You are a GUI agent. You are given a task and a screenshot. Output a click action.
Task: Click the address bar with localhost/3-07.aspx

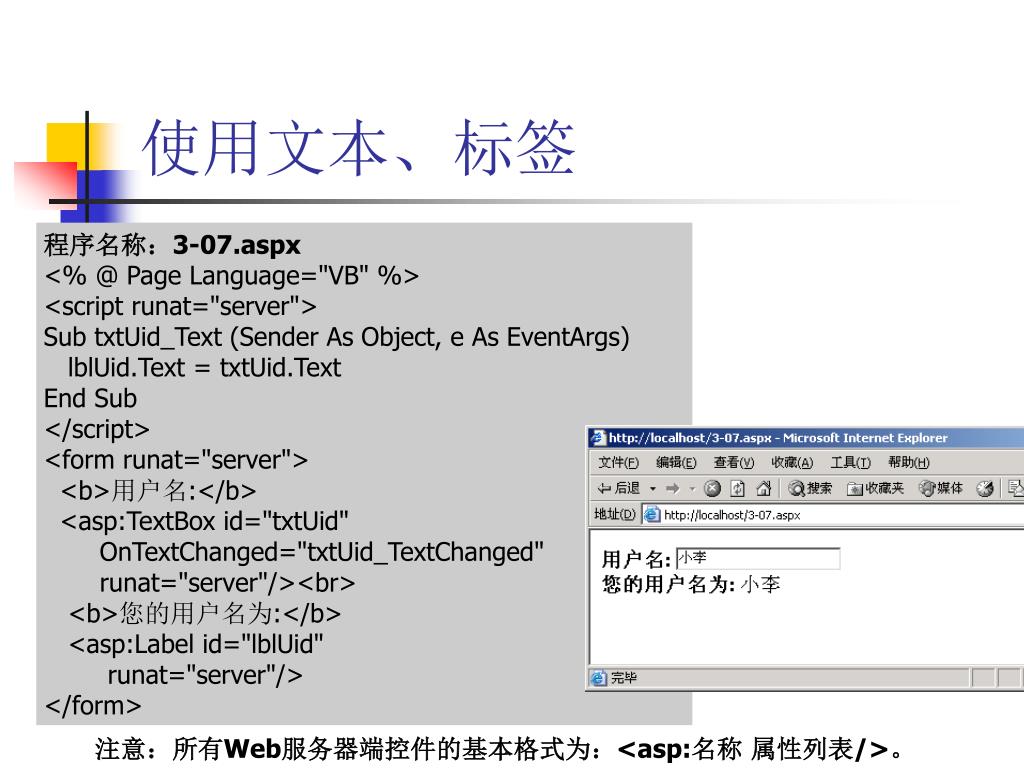(x=833, y=515)
